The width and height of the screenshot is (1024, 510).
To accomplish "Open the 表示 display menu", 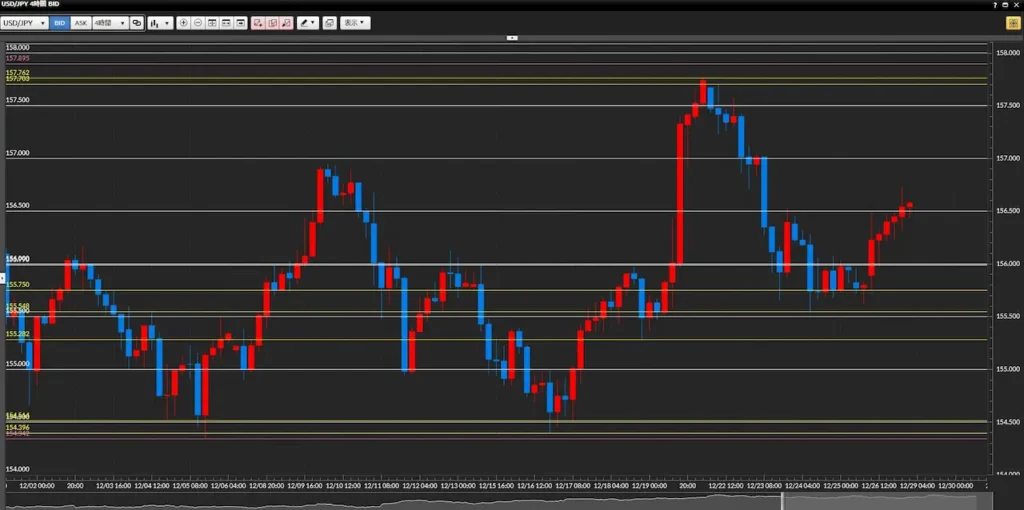I will 354,22.
